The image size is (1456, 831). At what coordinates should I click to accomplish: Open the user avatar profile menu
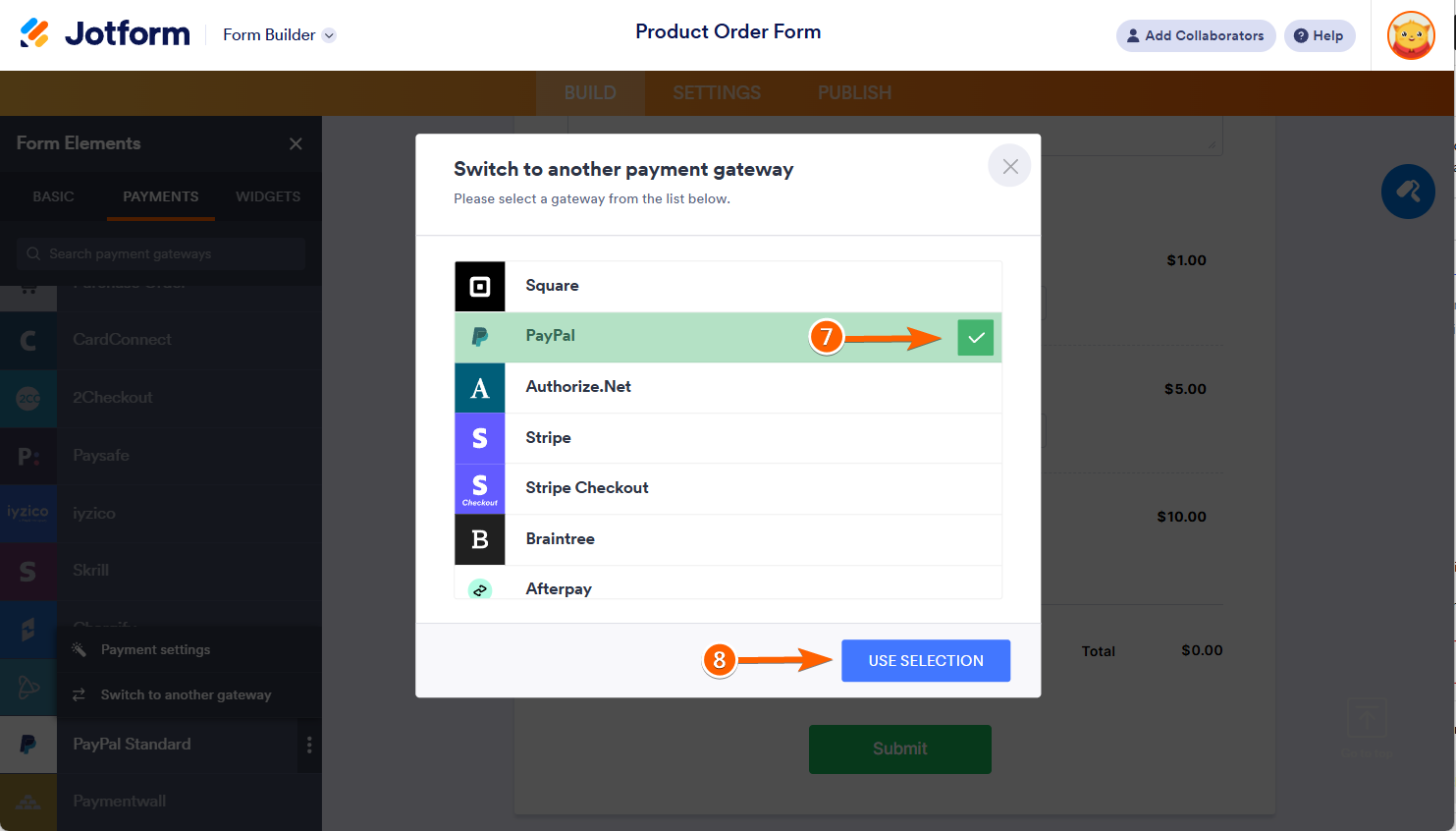(1411, 35)
